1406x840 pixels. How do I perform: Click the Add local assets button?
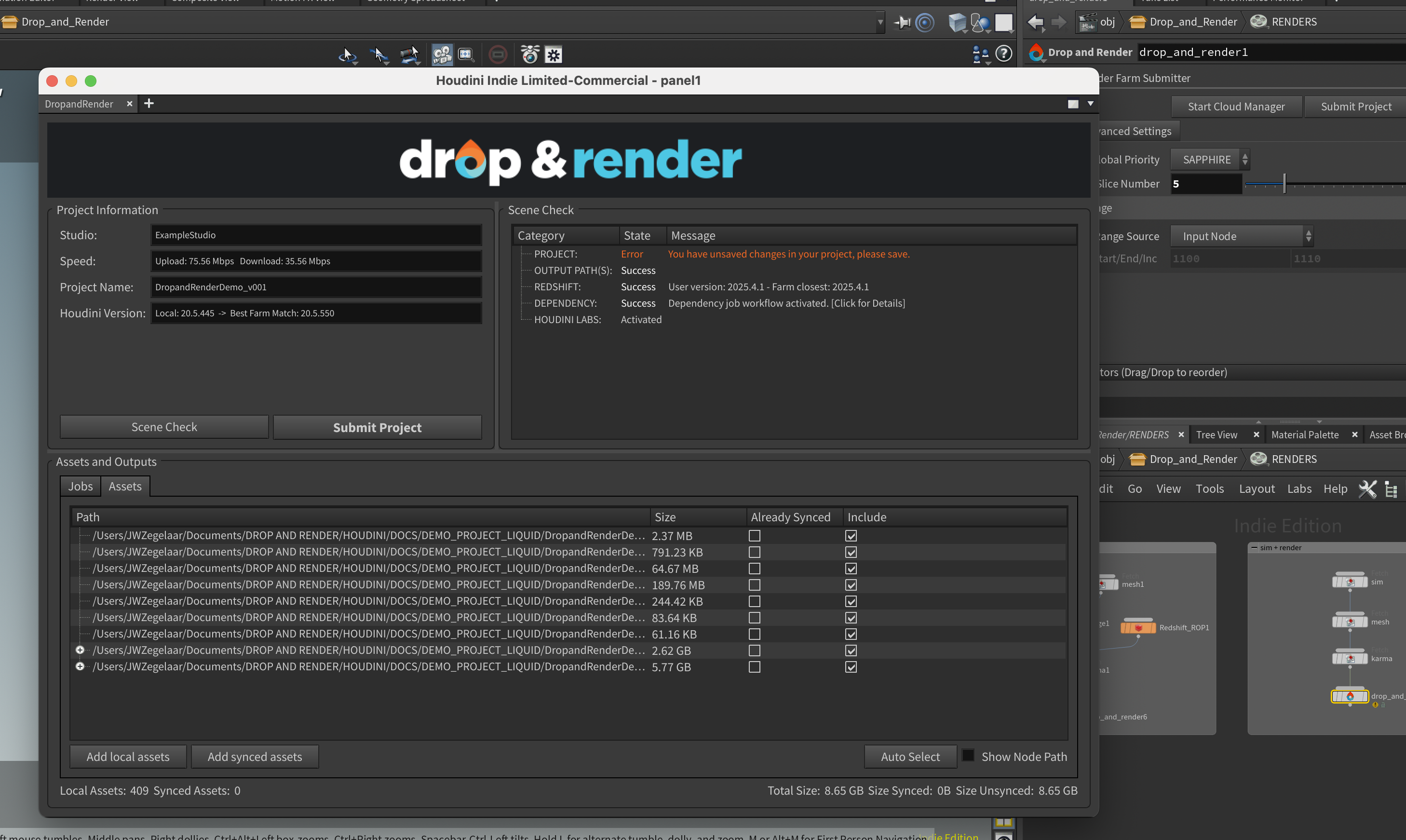point(128,757)
